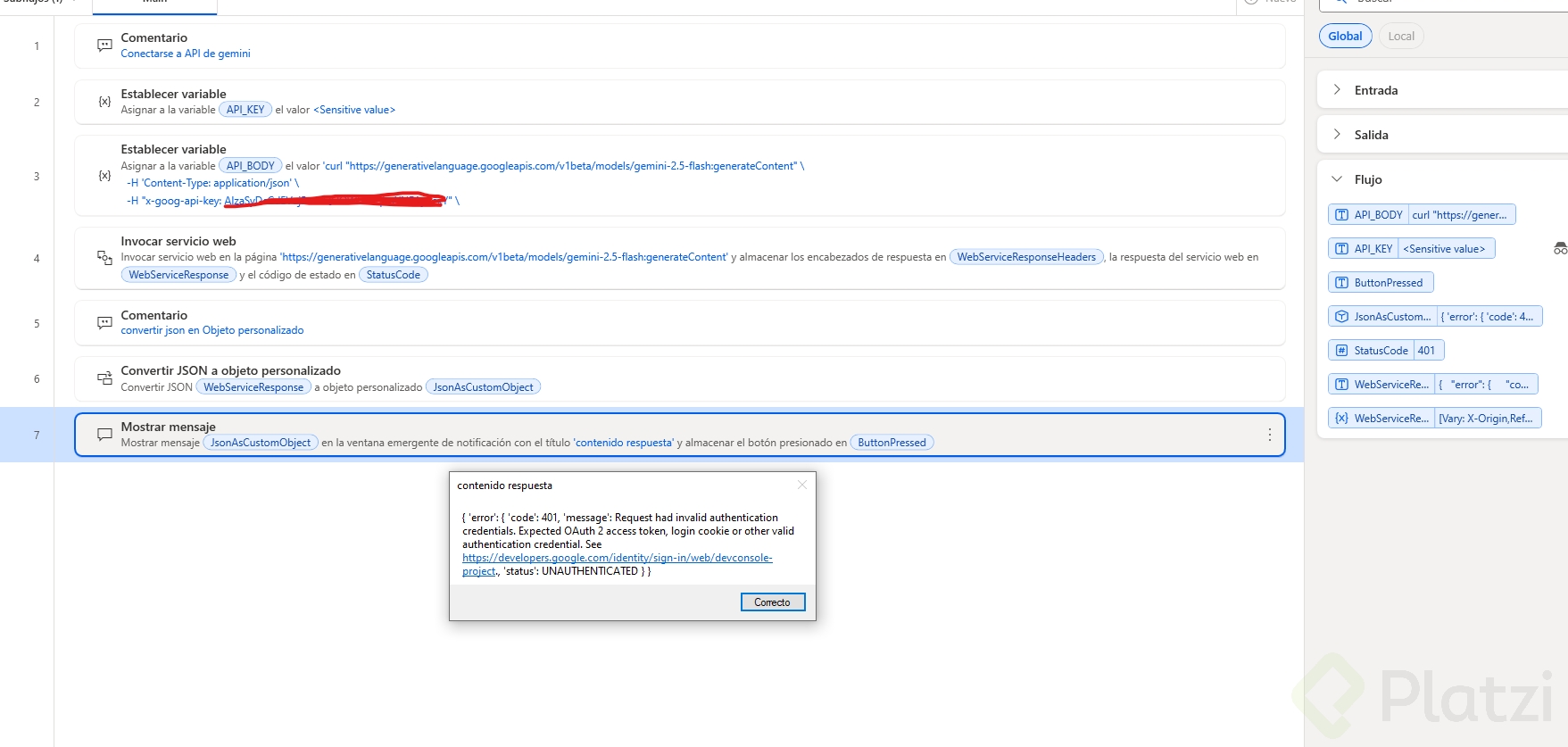Click the generateContent URL in step 4
The height and width of the screenshot is (747, 1568).
(504, 257)
